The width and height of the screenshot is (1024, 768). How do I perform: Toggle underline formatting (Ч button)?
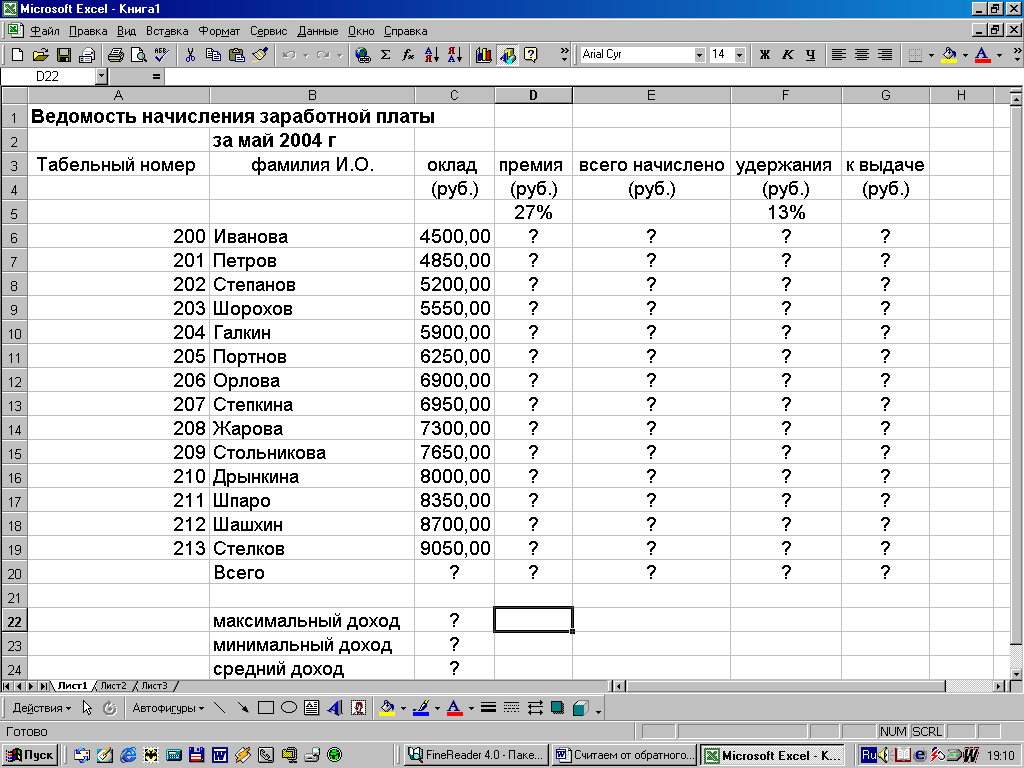pos(810,55)
